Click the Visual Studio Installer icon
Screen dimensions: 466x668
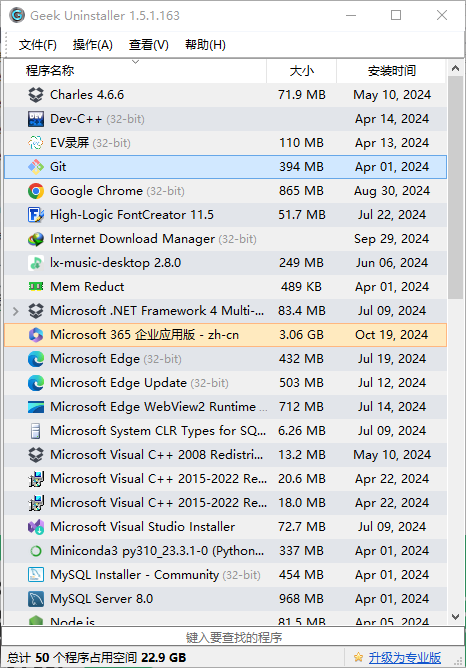36,527
